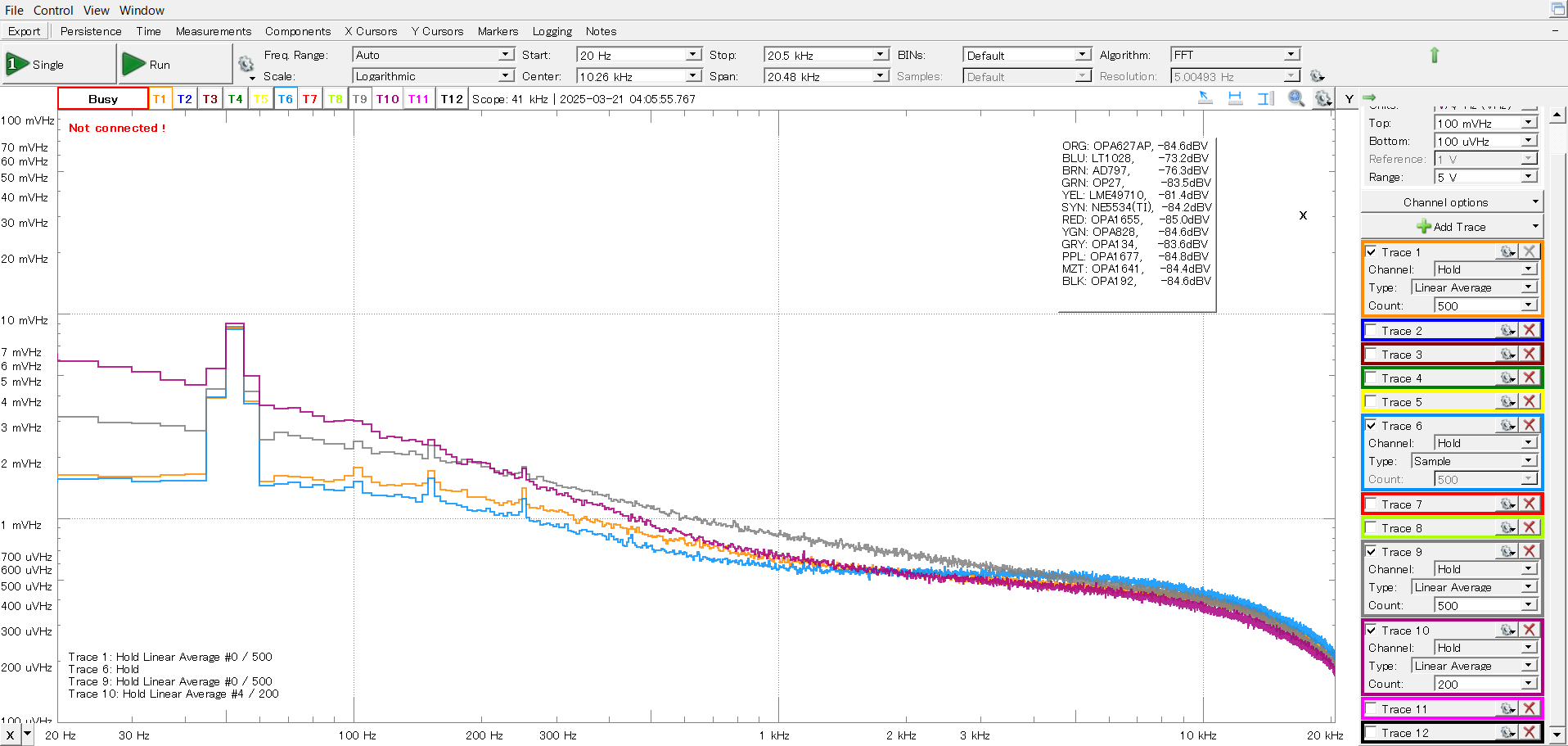Click the Busy status button

tap(103, 98)
